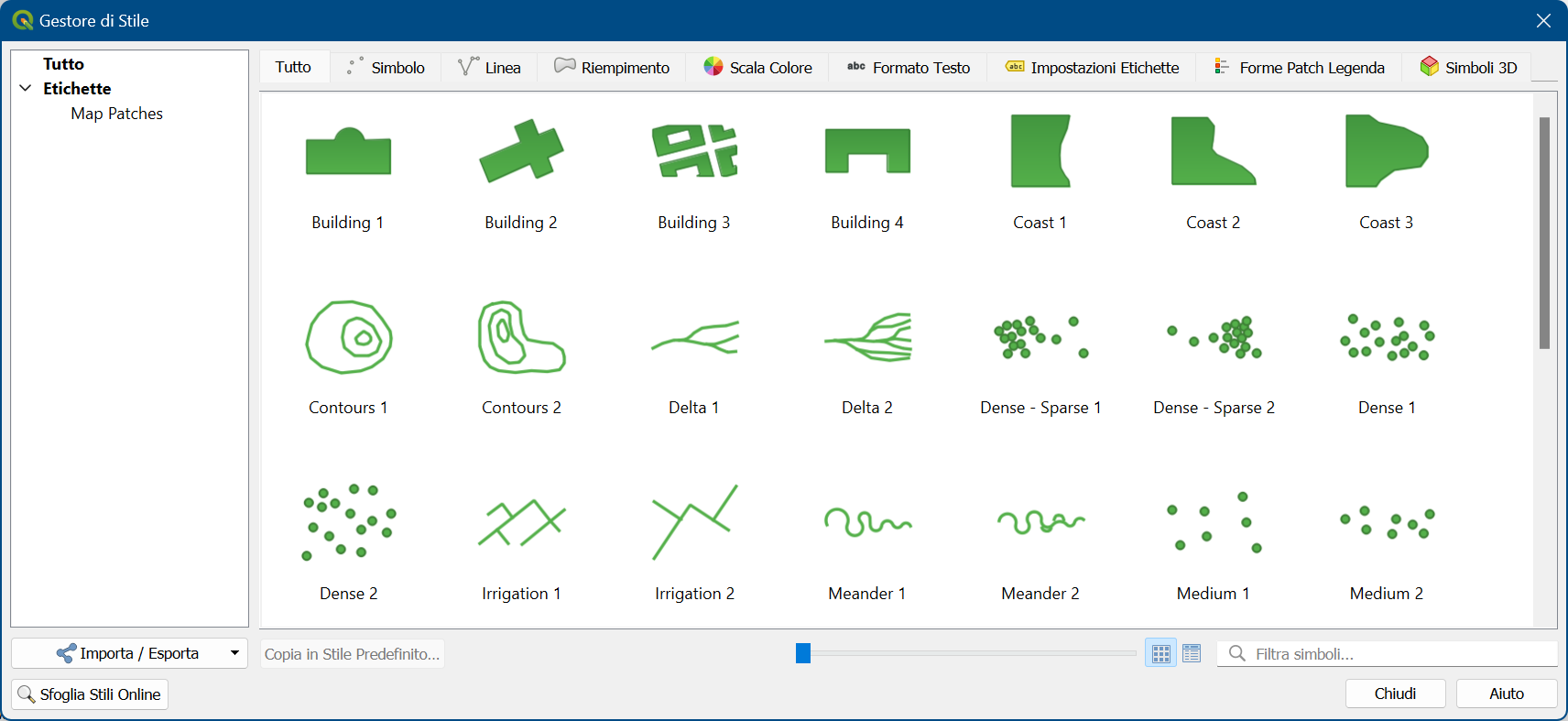Select the Building 4 patch shape
This screenshot has width=1568, height=721.
click(x=867, y=172)
